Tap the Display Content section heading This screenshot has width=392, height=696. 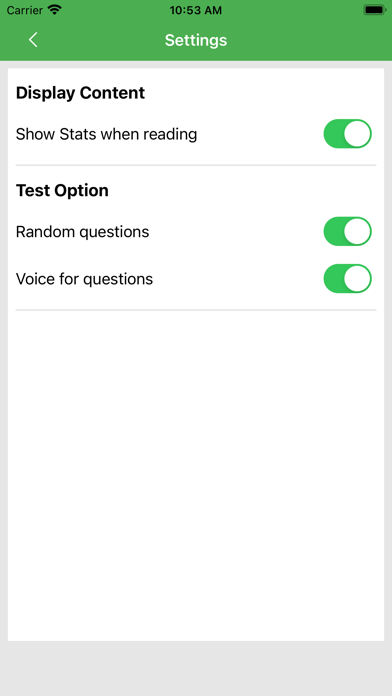coord(80,93)
